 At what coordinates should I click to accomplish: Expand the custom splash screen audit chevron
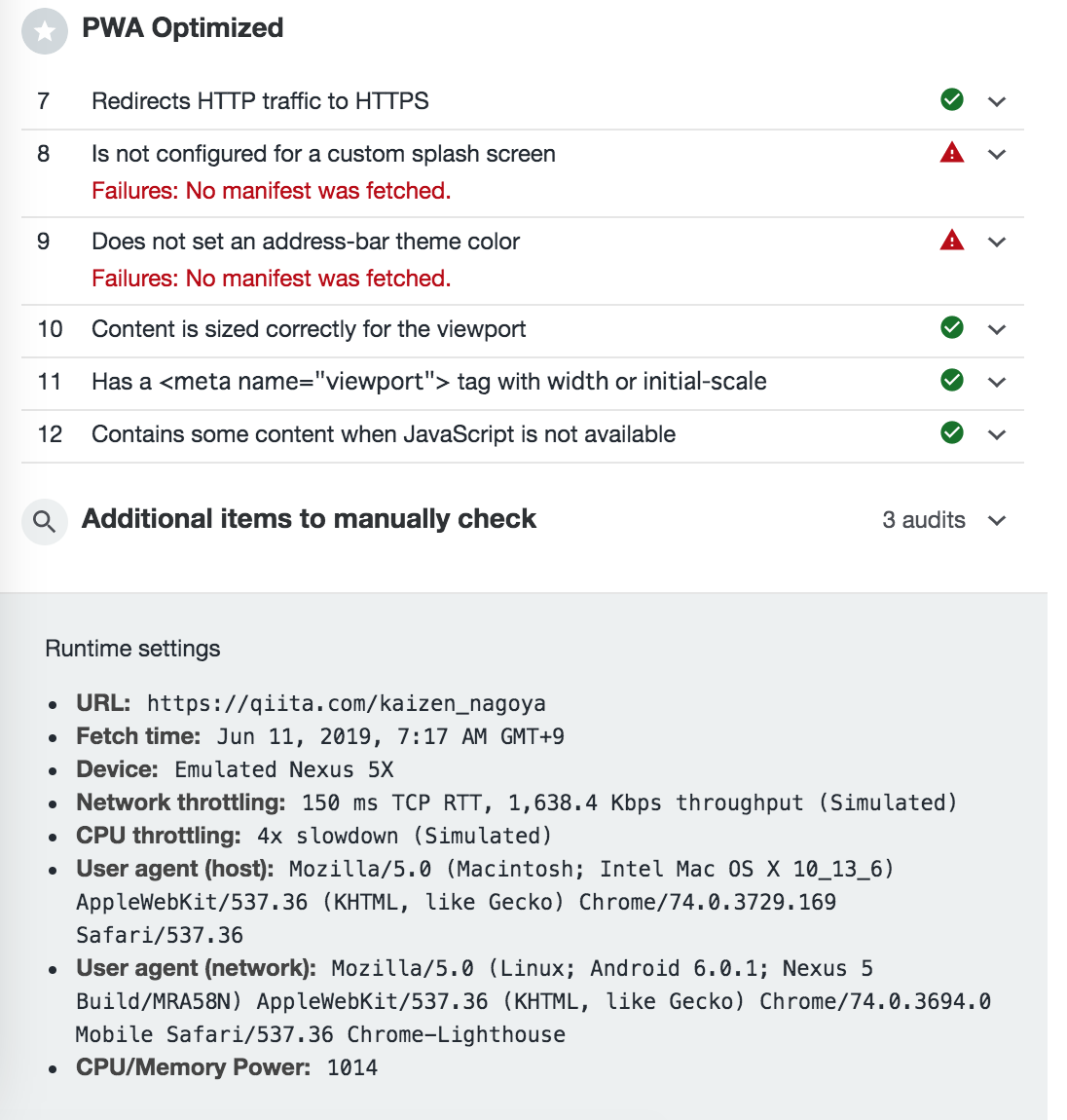[997, 154]
